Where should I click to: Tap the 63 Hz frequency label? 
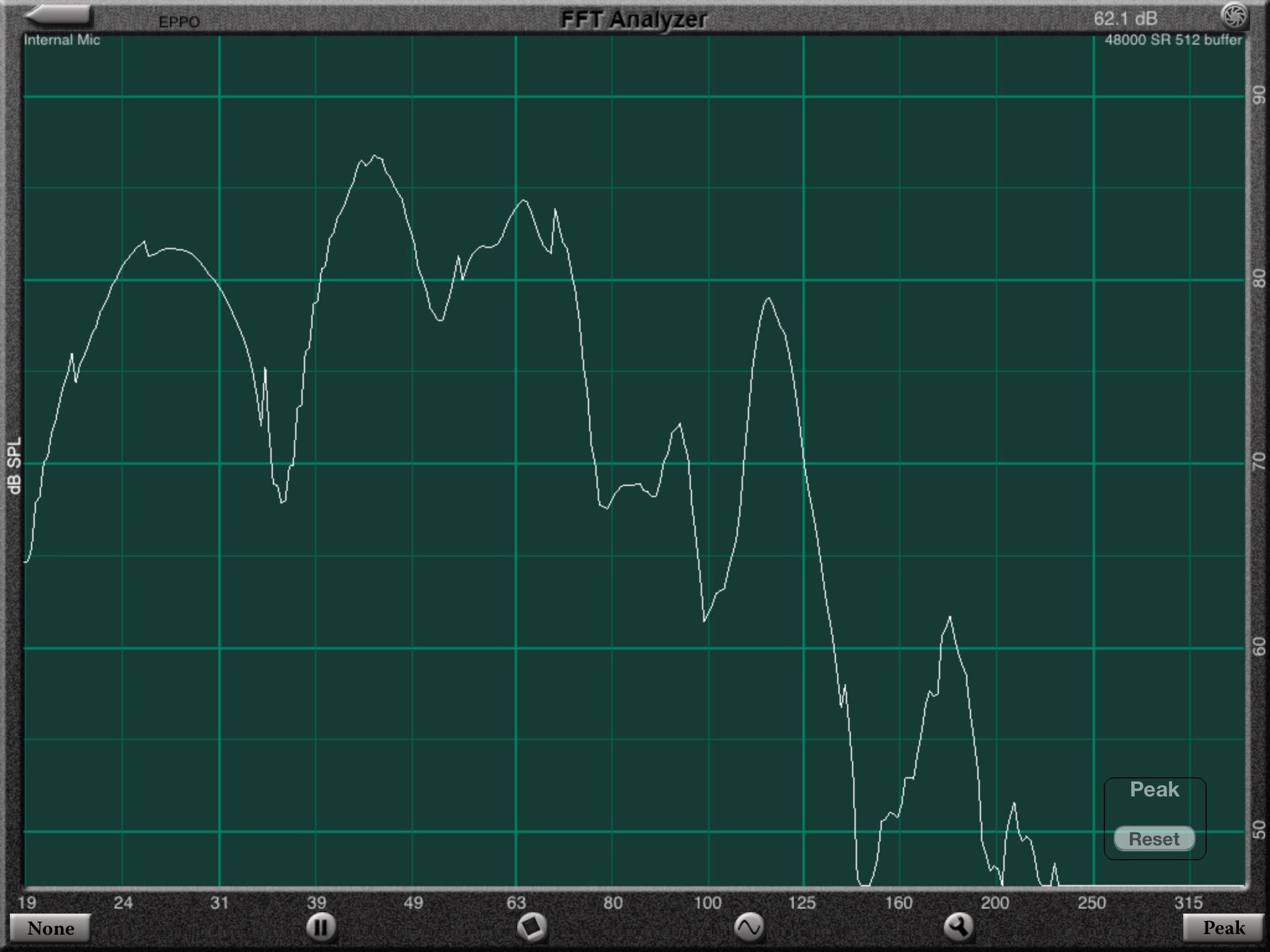pyautogui.click(x=516, y=902)
